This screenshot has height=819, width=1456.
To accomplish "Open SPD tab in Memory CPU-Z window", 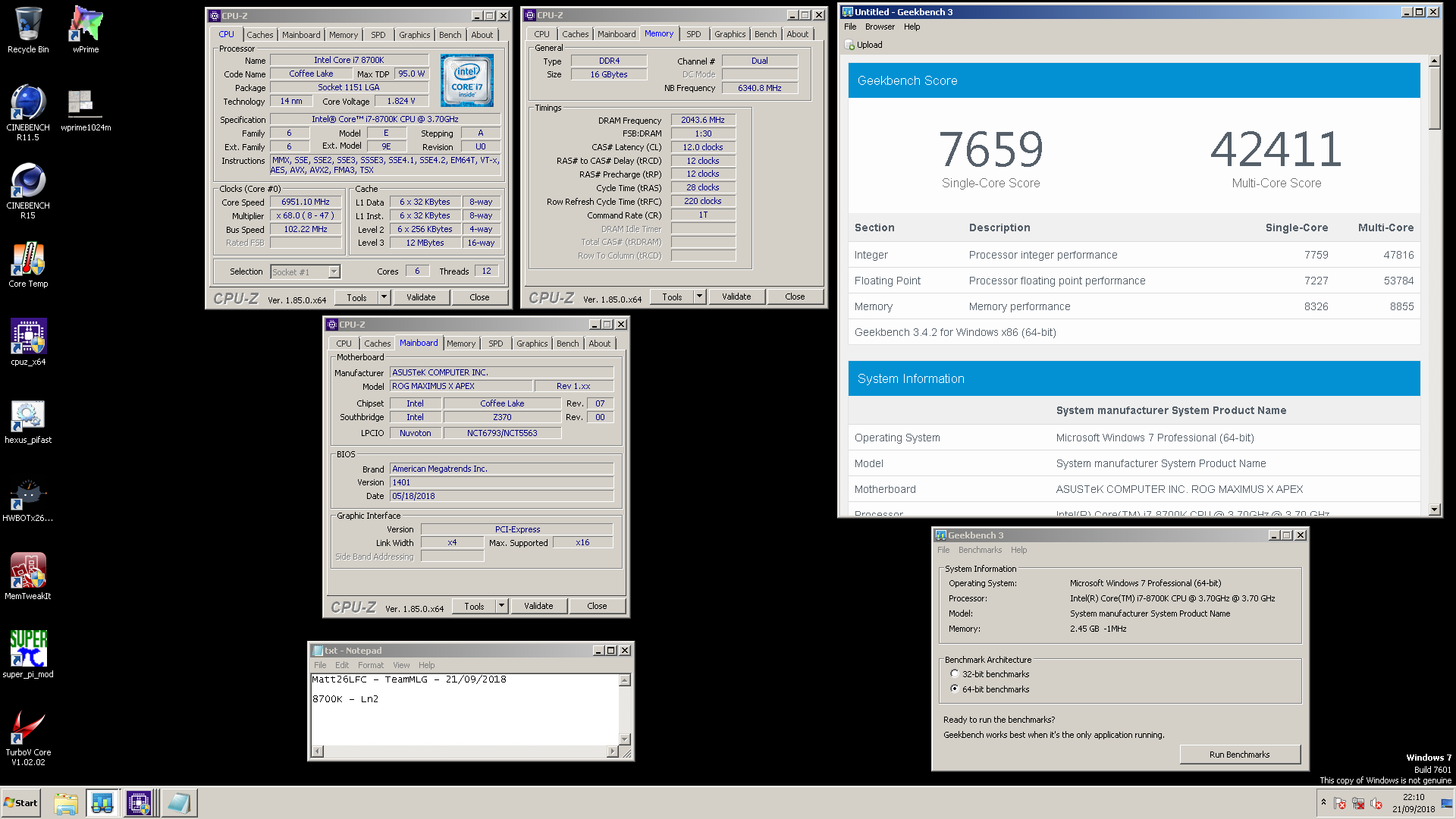I will (693, 34).
